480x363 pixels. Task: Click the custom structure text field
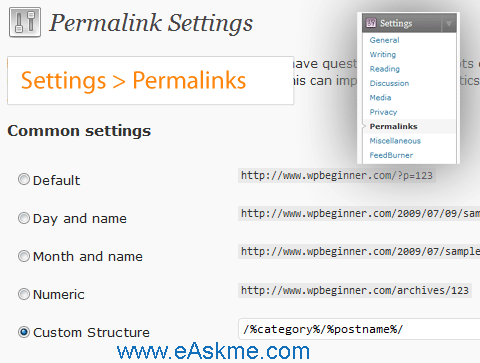tap(359, 329)
